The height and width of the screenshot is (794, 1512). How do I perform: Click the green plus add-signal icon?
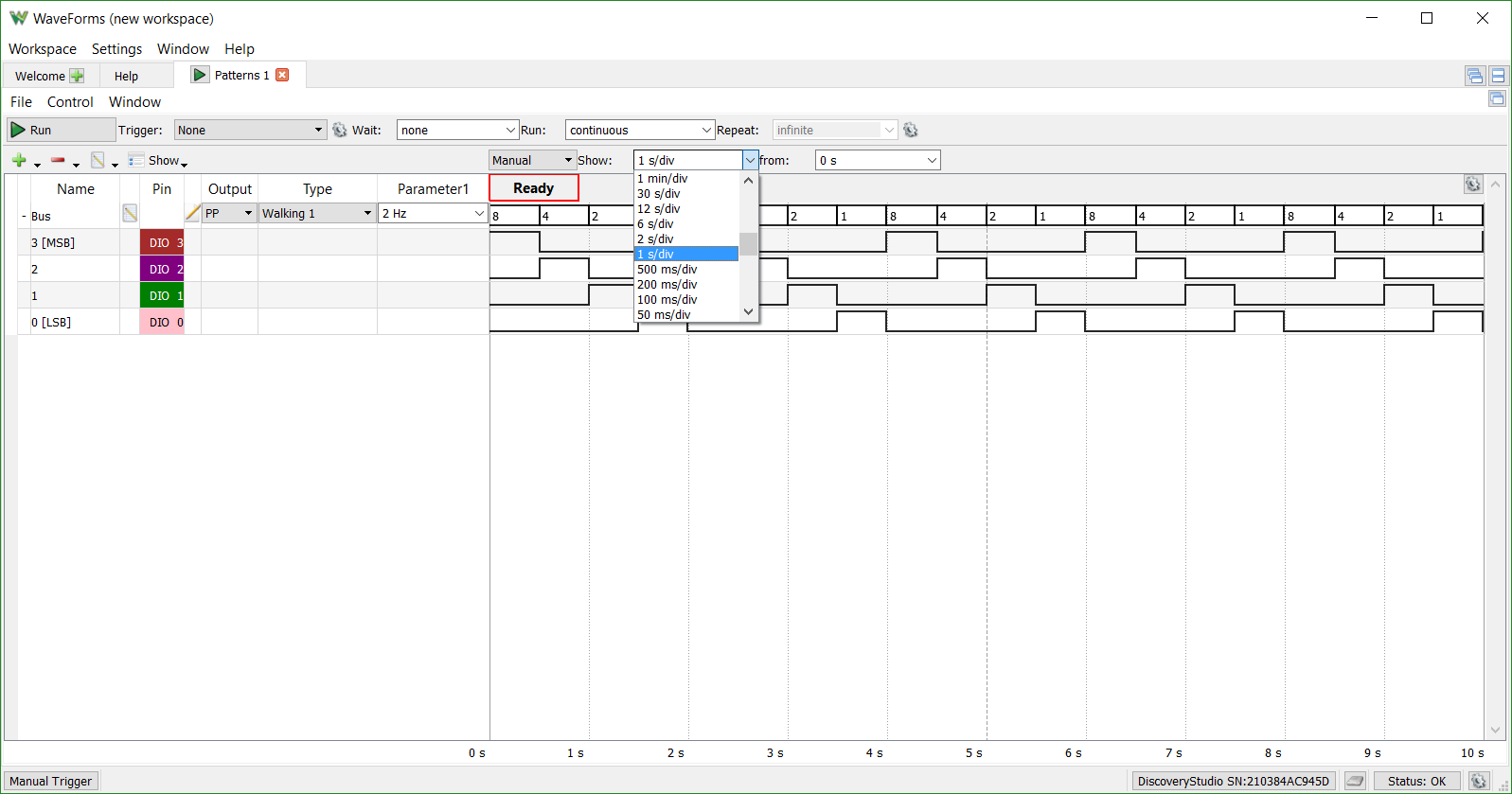[x=19, y=160]
